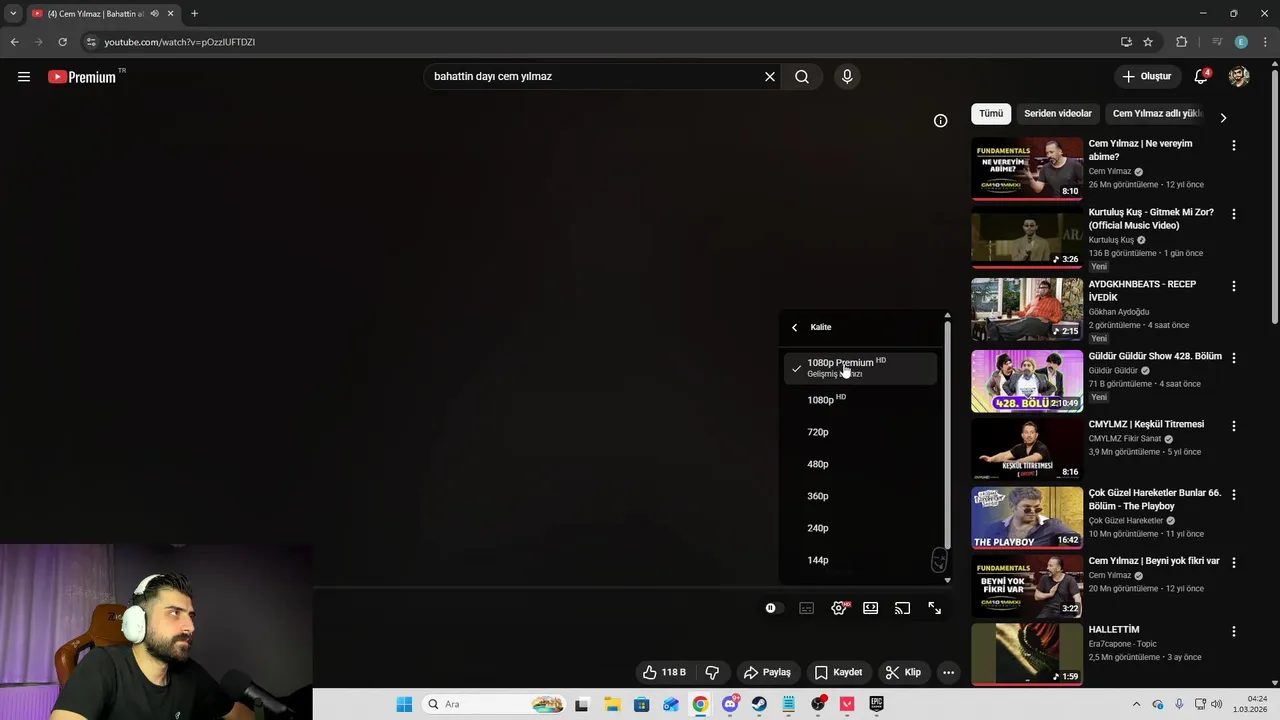Open options for AYDGKHNBEATS Recep İvedik video

tap(1233, 286)
